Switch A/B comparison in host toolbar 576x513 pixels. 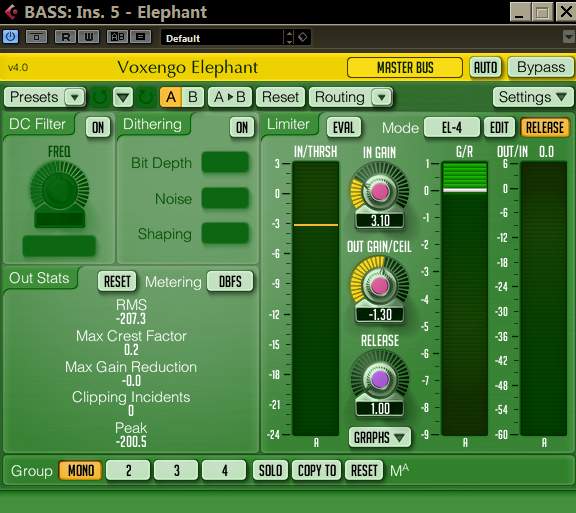(x=118, y=37)
